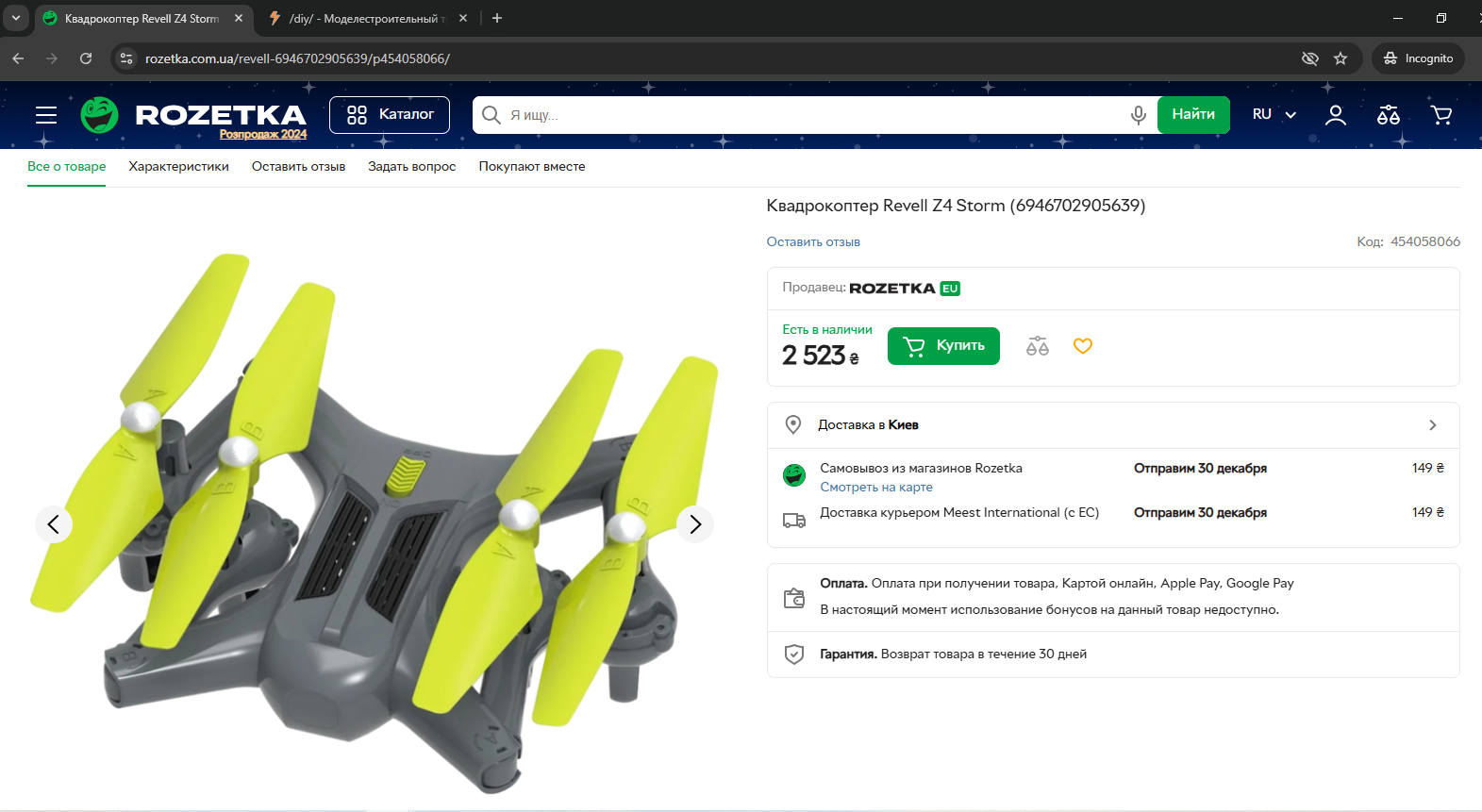Close the /diy/ browser tab
The width and height of the screenshot is (1482, 812).
(x=463, y=19)
